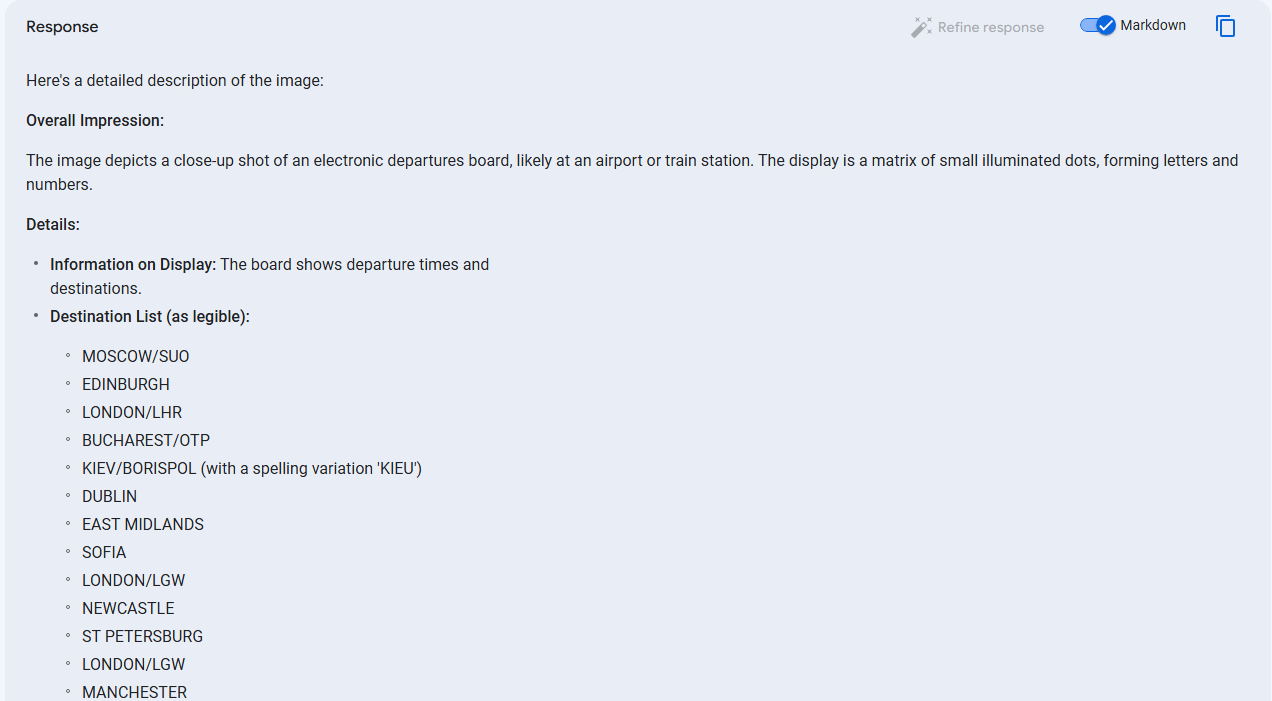Select the MOSCOW/SUO list entry
The width and height of the screenshot is (1272, 701).
click(136, 357)
